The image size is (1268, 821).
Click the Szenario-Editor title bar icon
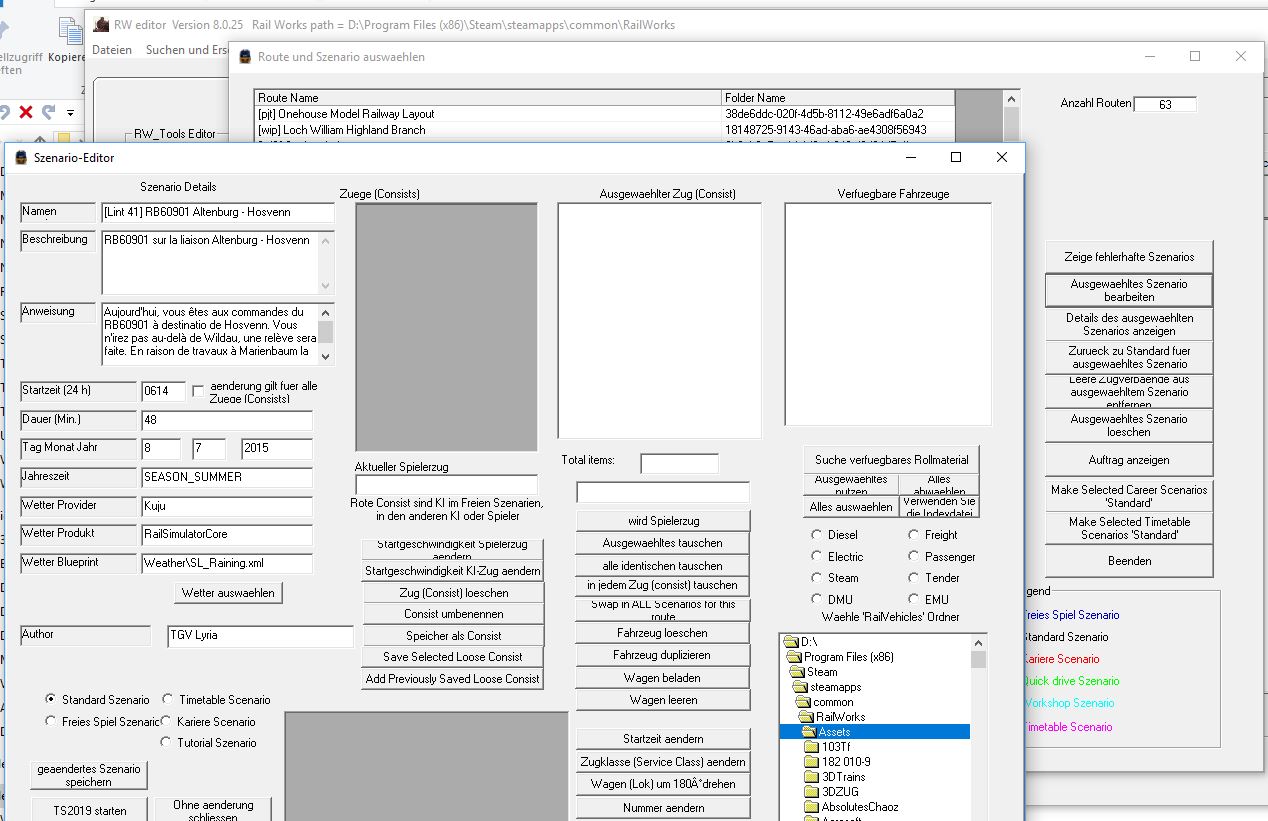pyautogui.click(x=20, y=158)
